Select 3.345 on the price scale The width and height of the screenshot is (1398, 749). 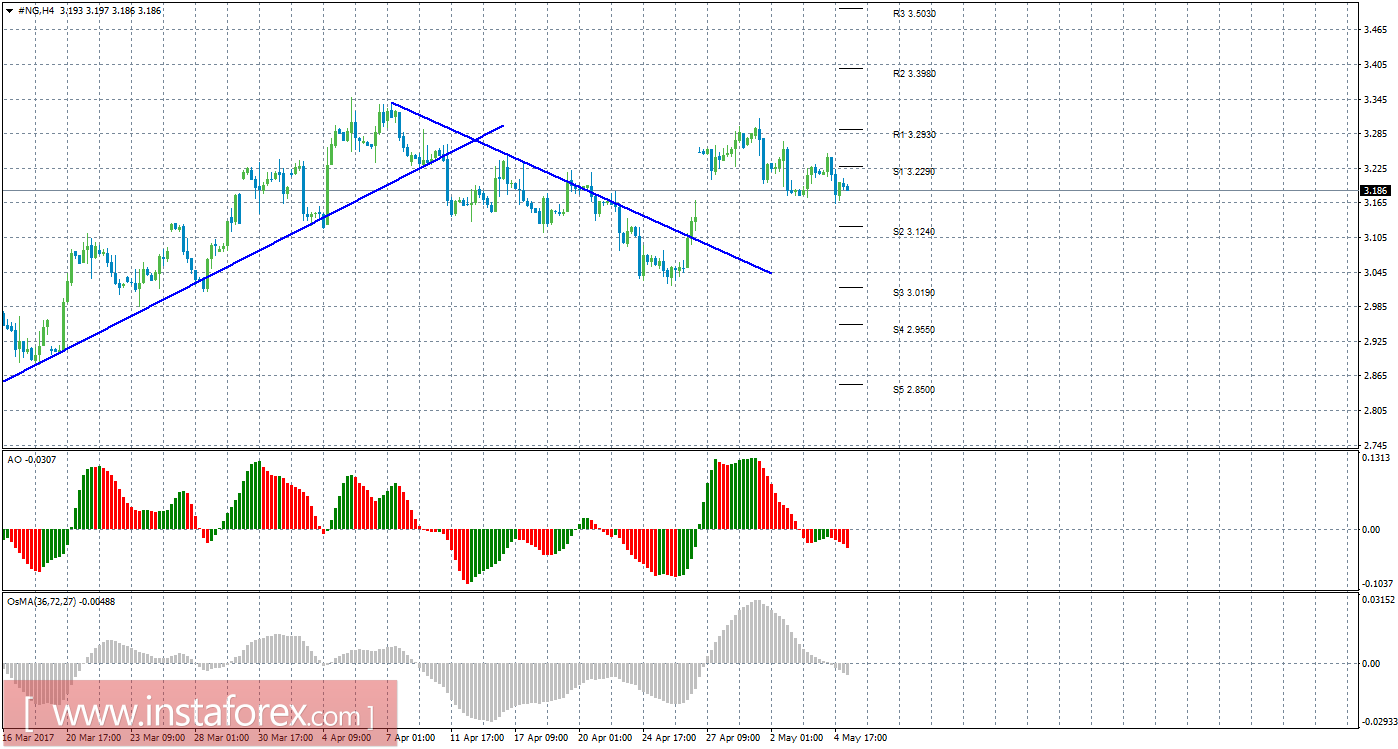point(1375,100)
